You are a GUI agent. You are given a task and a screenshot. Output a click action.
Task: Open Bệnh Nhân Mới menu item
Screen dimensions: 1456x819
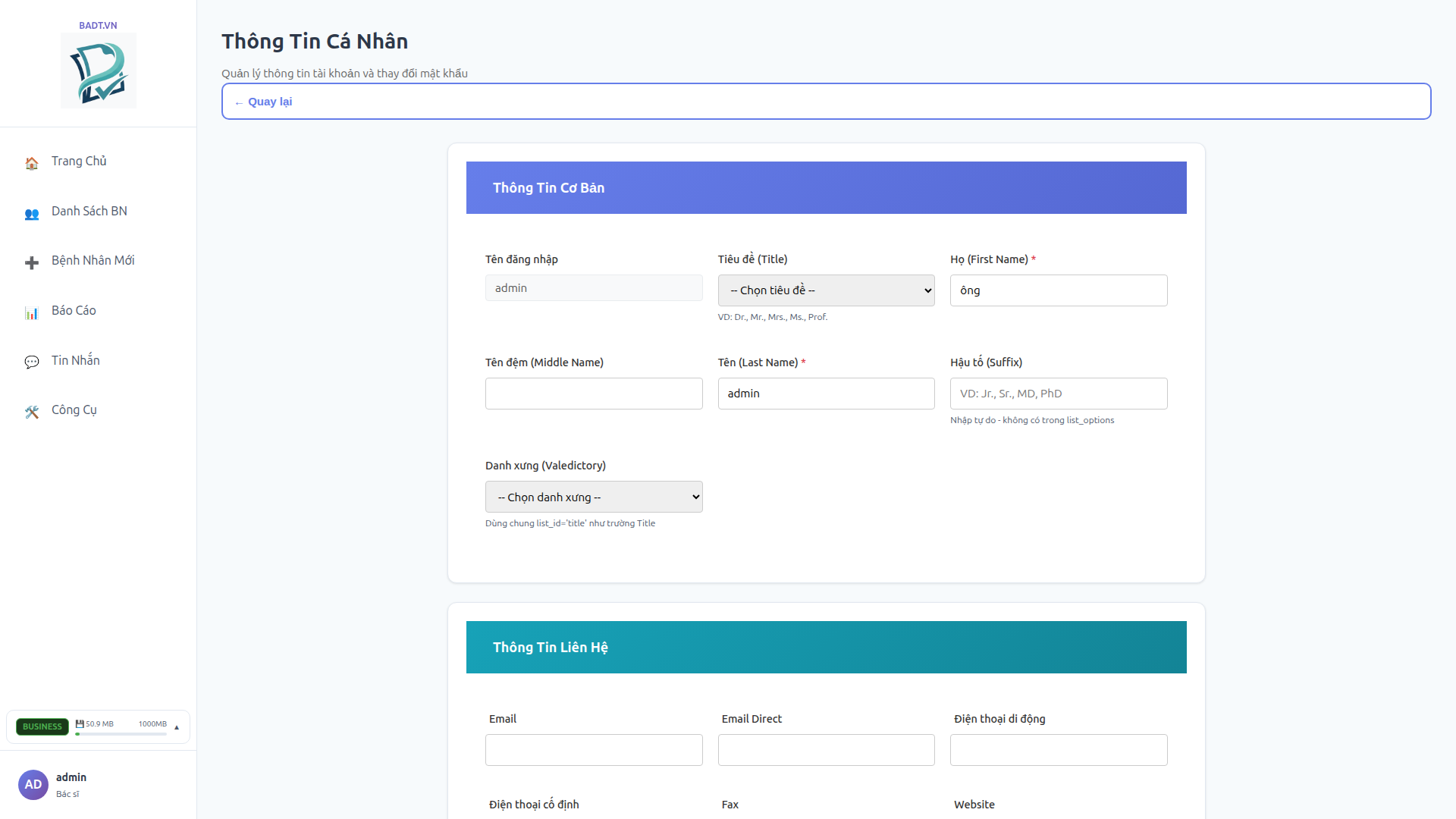click(99, 261)
